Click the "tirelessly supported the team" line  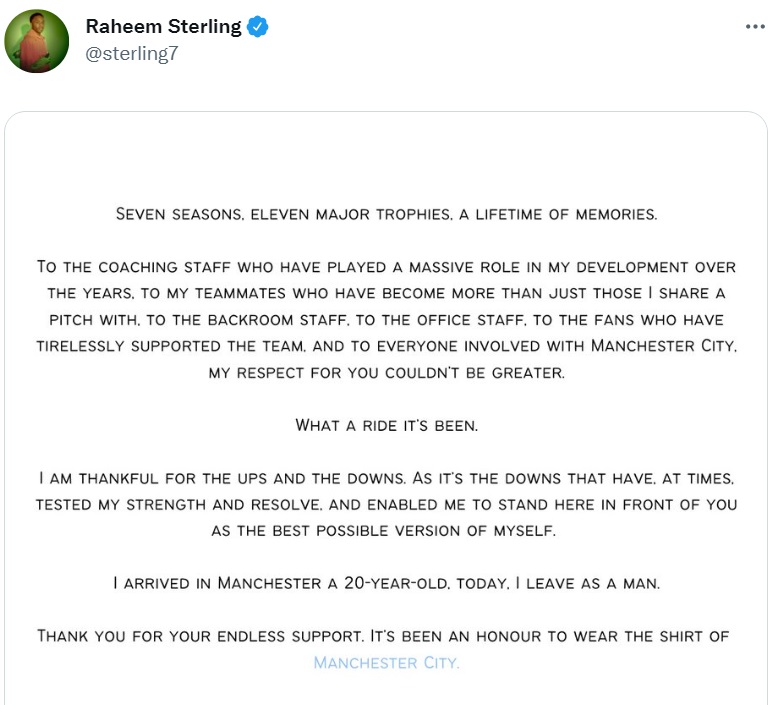click(x=386, y=346)
